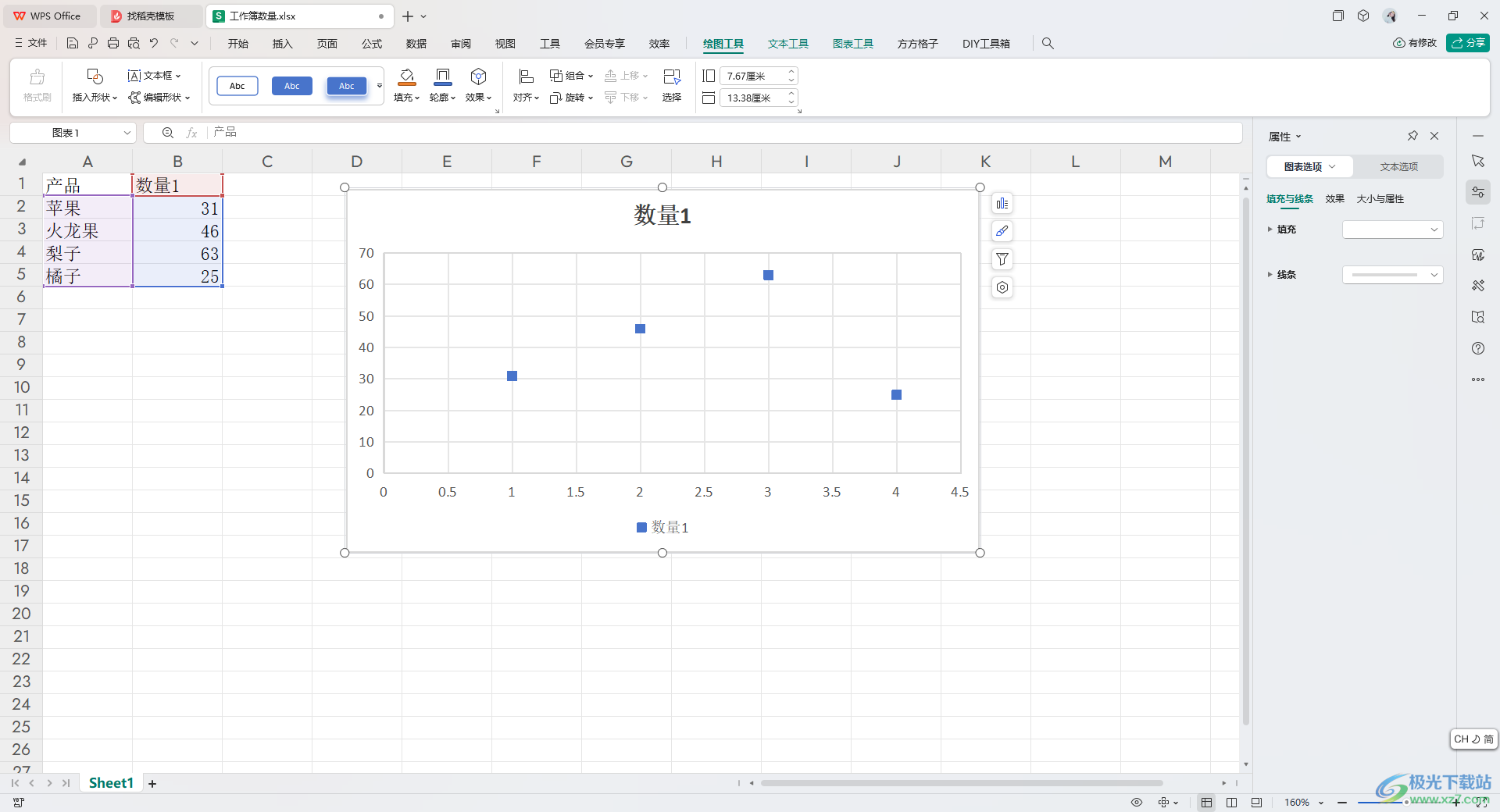
Task: Open the 文件 File menu
Action: (x=30, y=44)
